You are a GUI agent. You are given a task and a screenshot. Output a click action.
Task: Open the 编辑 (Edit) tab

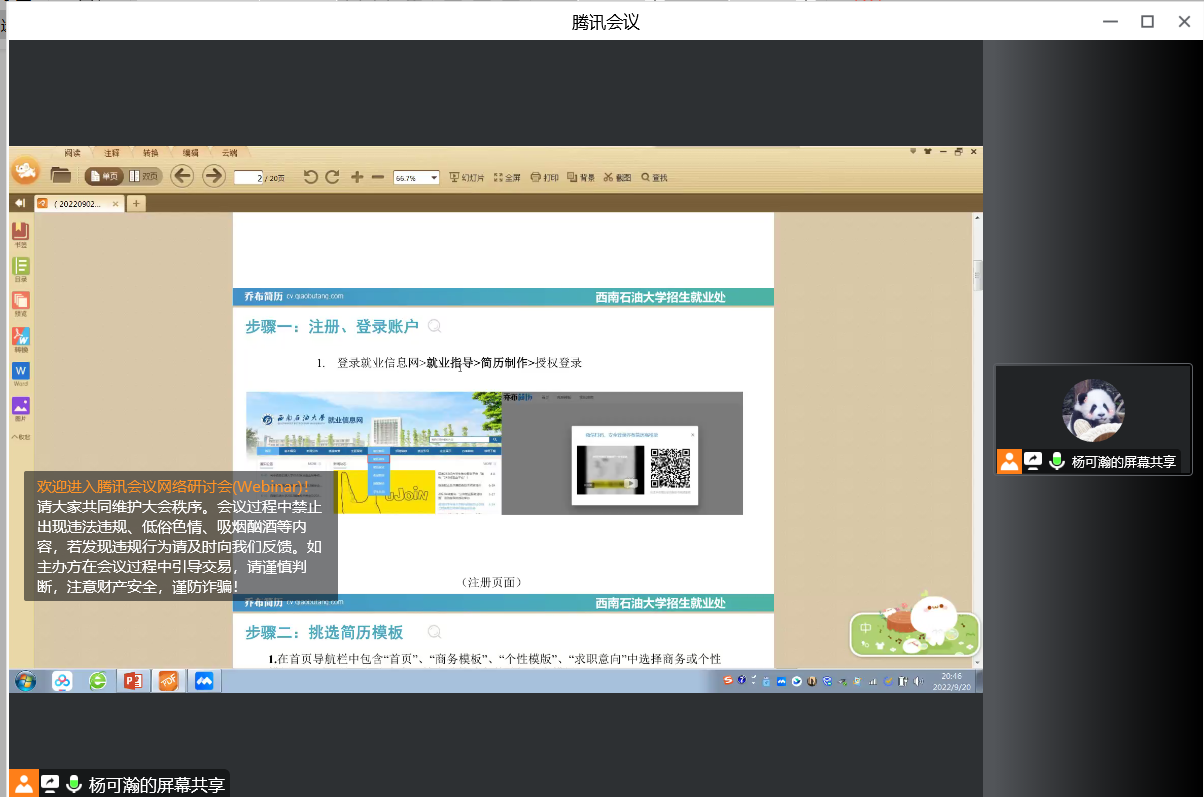tap(190, 153)
